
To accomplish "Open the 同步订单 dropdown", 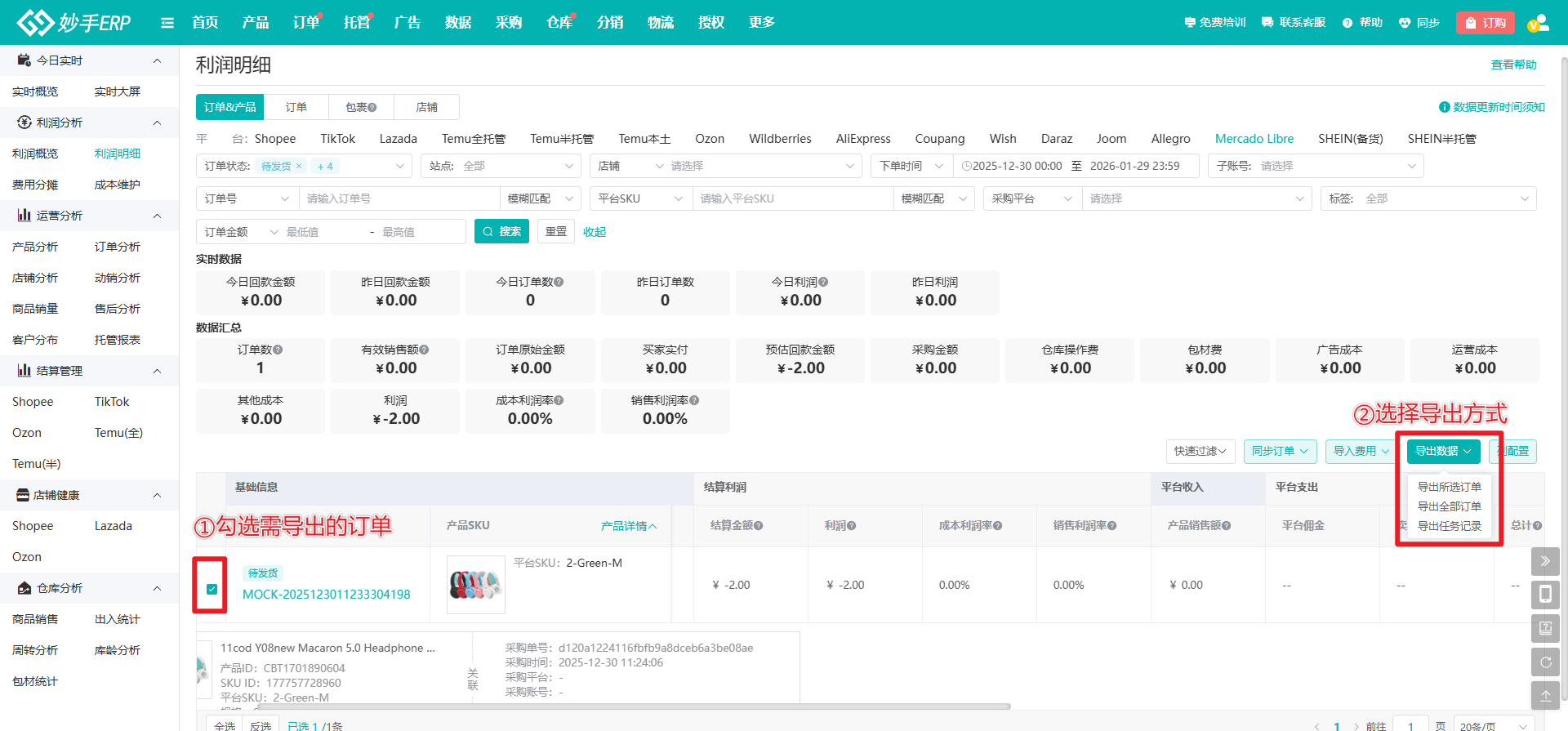I will pyautogui.click(x=1280, y=451).
